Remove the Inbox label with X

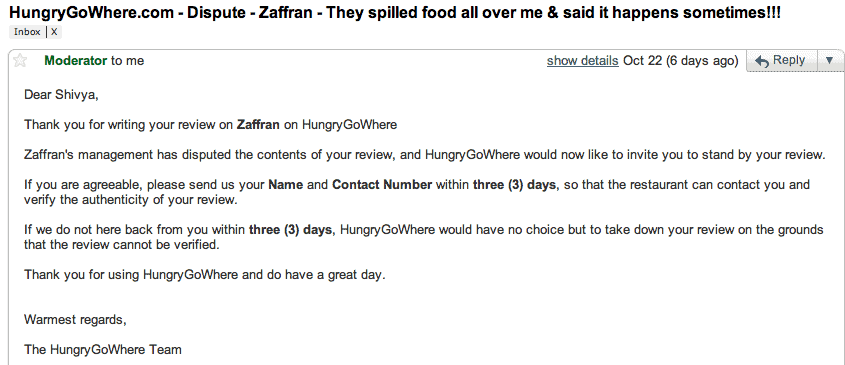point(54,32)
